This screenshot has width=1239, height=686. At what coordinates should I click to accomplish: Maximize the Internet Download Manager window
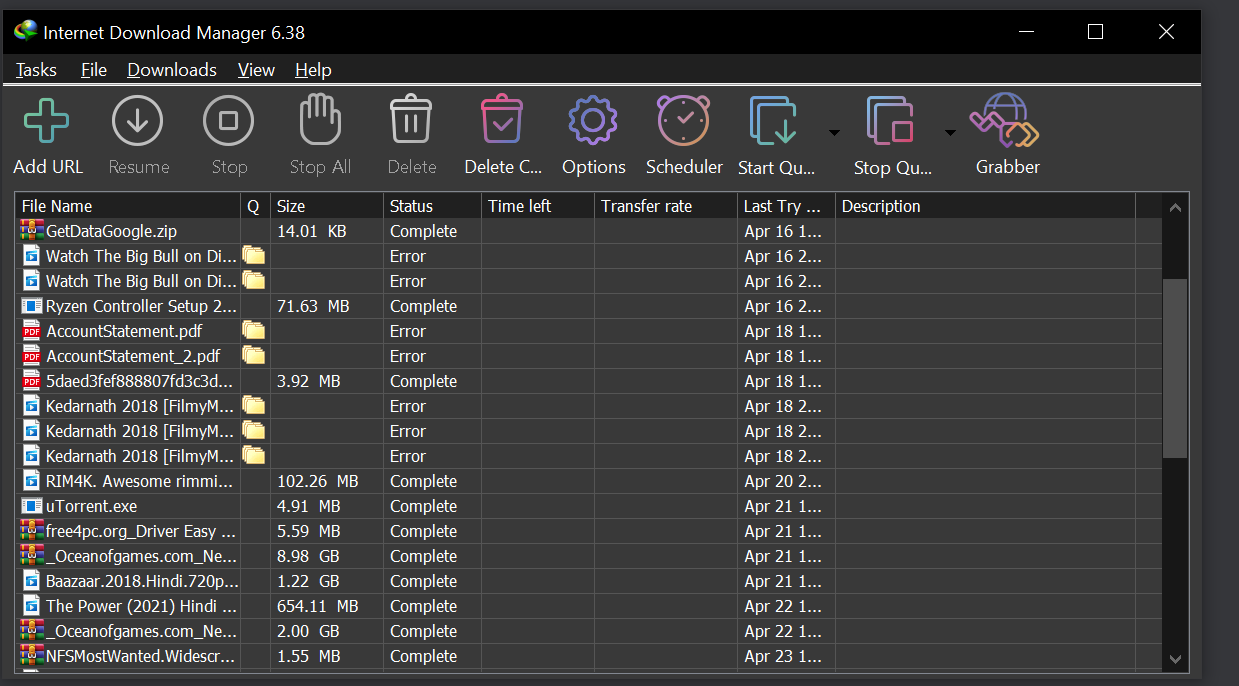[1095, 32]
